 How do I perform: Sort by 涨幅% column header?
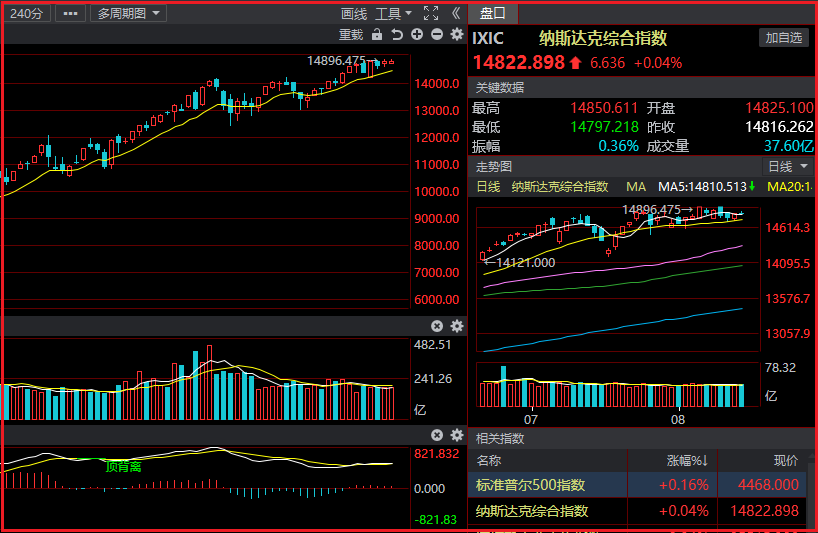(687, 461)
